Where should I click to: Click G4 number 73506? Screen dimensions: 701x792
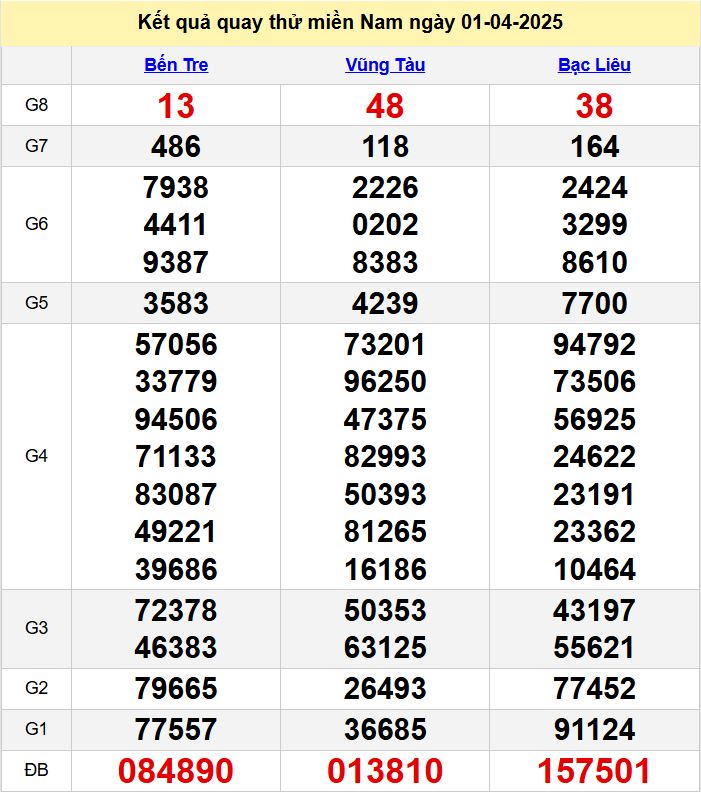click(594, 381)
